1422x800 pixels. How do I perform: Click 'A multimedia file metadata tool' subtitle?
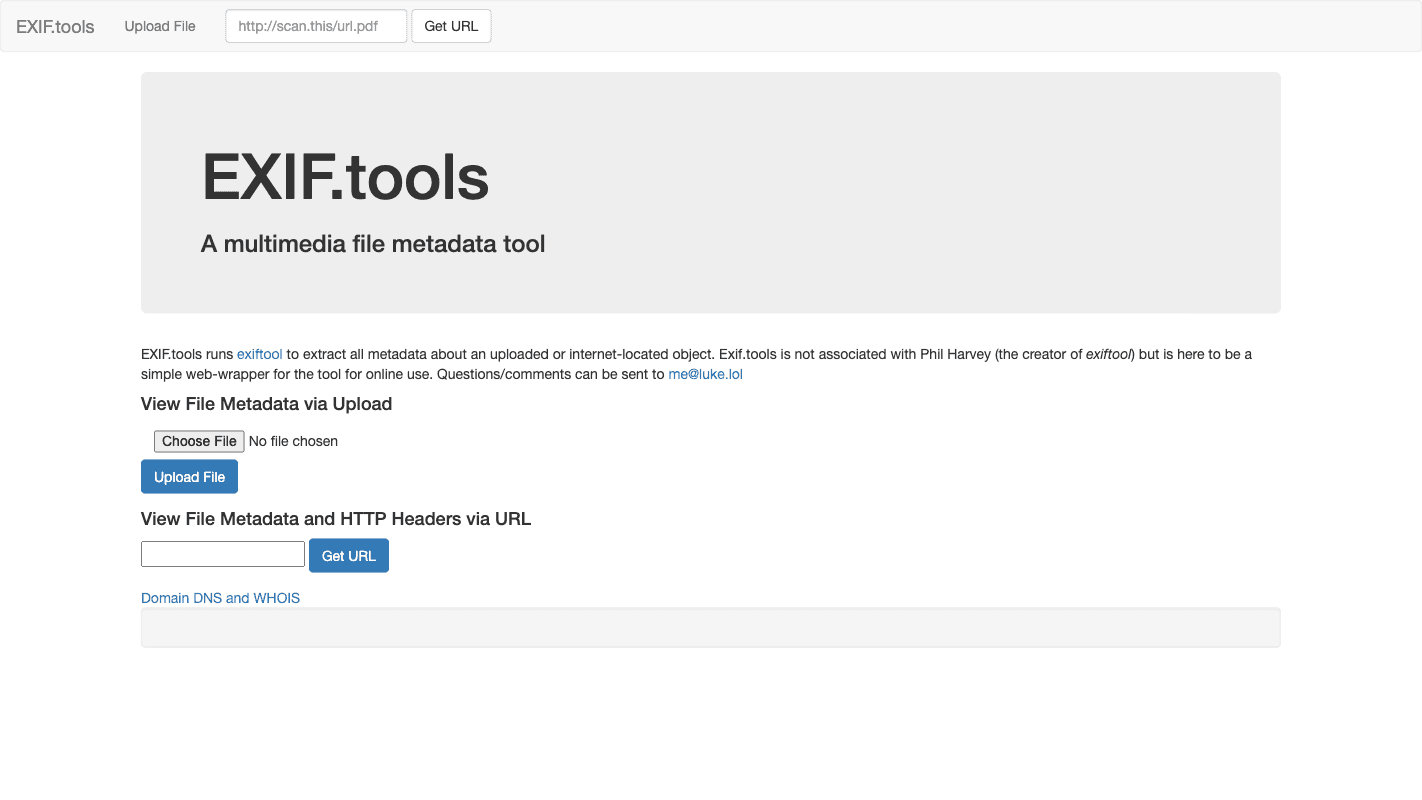[x=373, y=244]
